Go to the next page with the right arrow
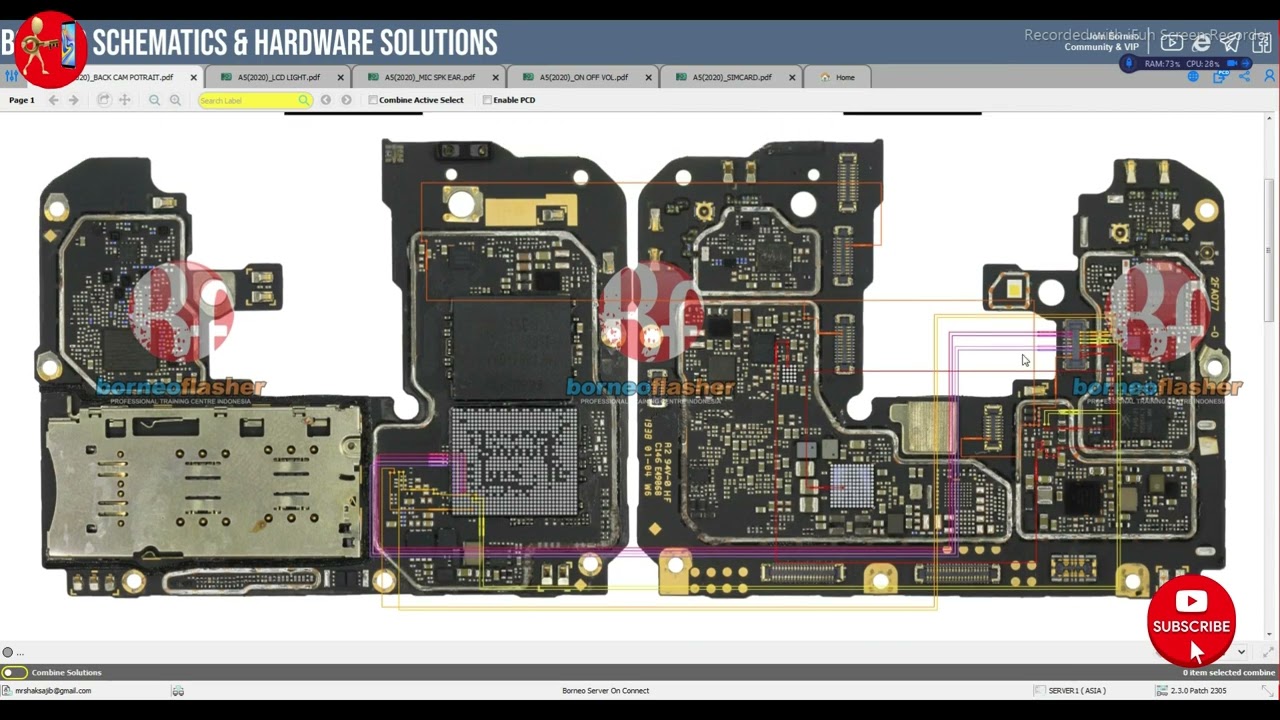Viewport: 1280px width, 720px height. click(x=73, y=100)
